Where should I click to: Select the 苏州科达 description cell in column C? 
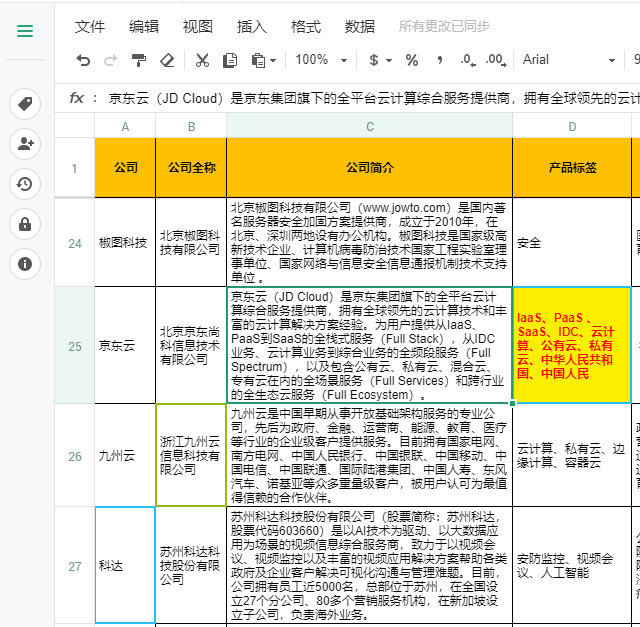[x=369, y=565]
